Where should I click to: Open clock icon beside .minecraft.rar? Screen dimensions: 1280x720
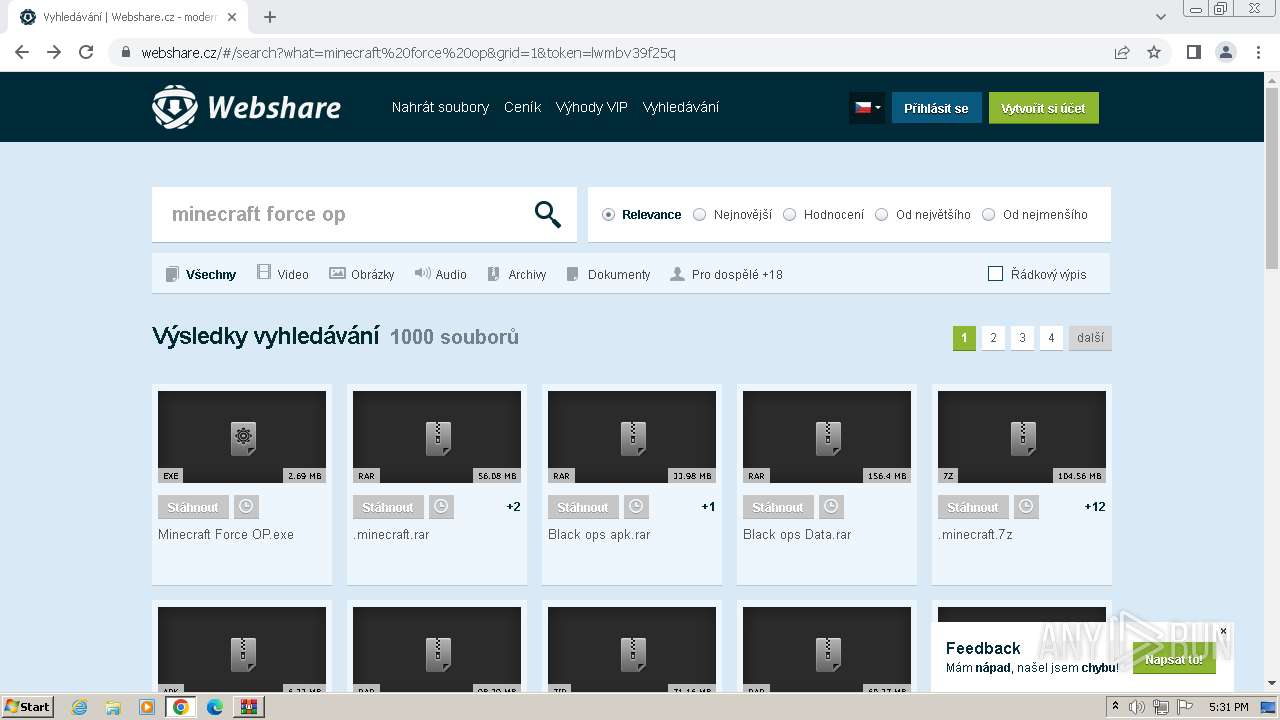[441, 507]
